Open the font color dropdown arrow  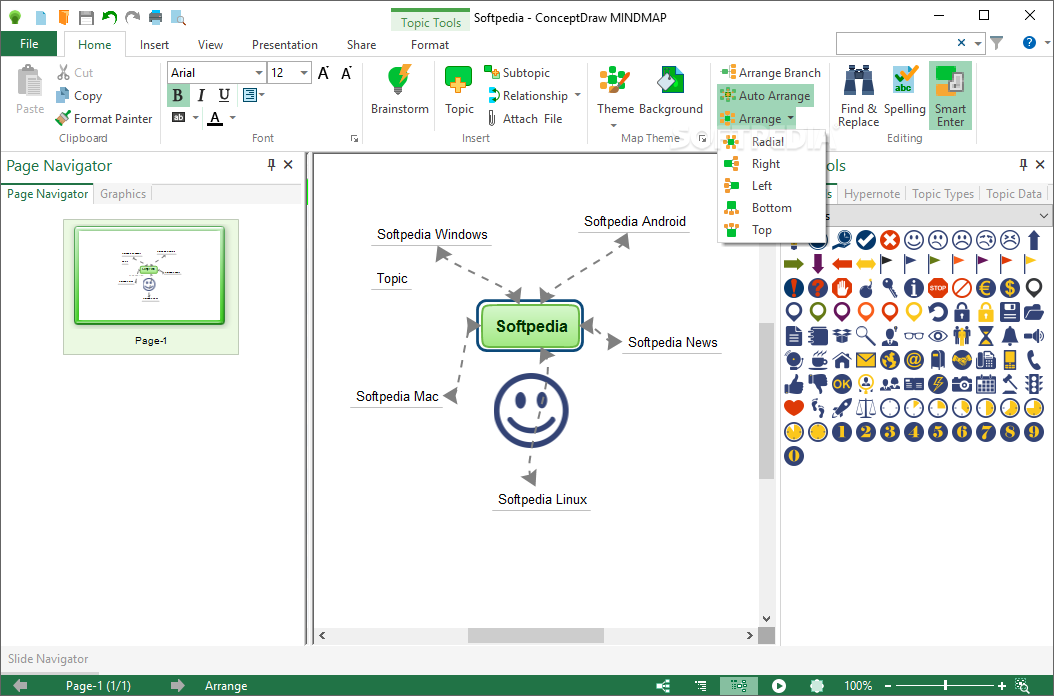point(233,118)
